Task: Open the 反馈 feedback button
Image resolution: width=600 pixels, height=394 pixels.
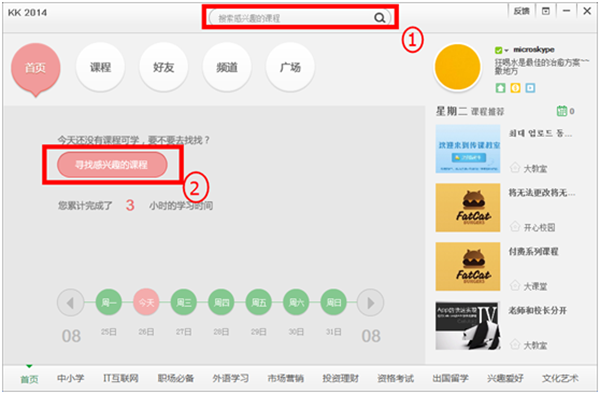Action: point(521,11)
